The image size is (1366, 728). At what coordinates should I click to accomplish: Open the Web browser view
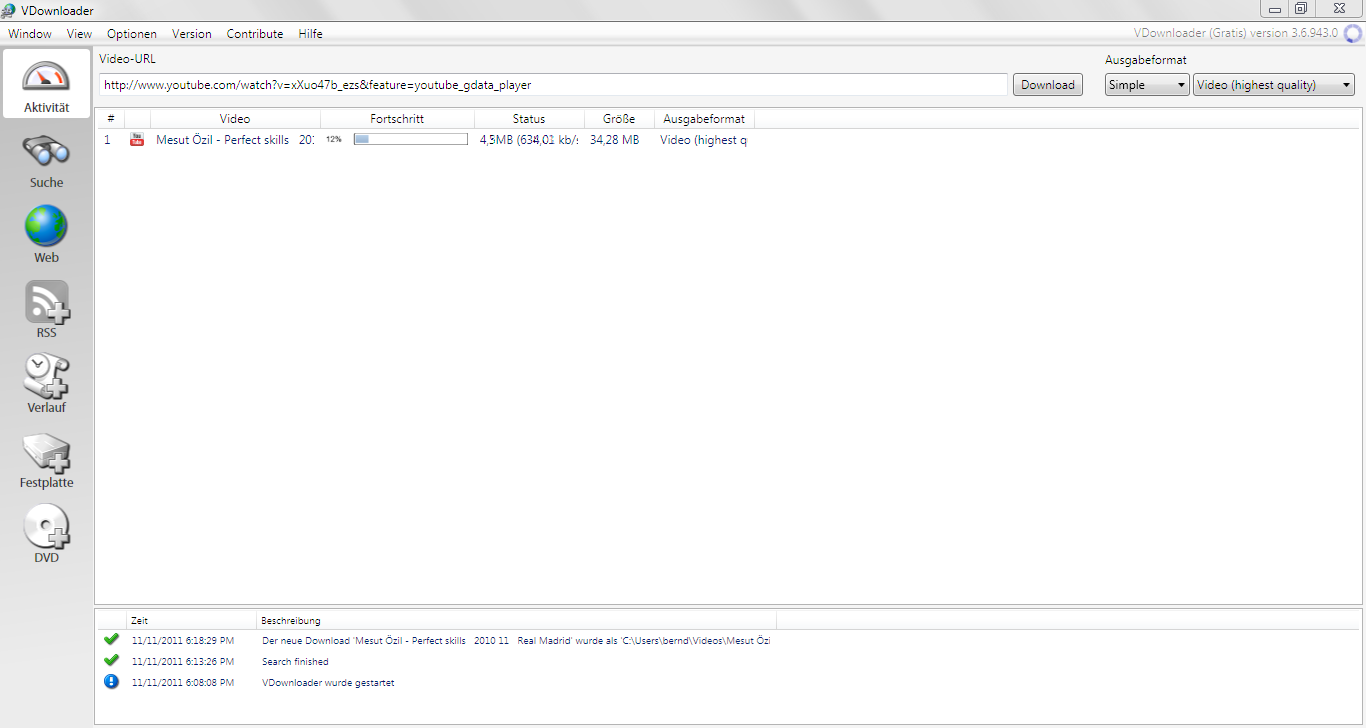point(46,232)
